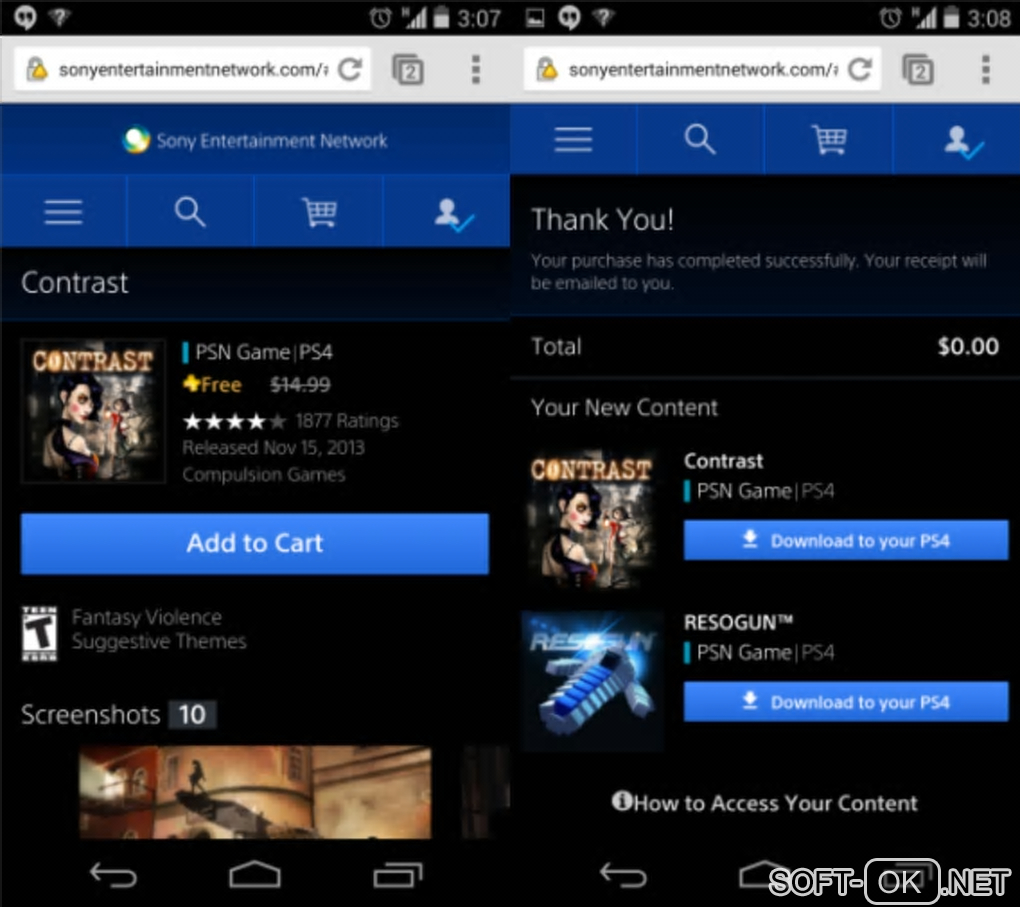Open the first Contrast screenshot preview
Screen dimensions: 1020x907
coord(255,792)
